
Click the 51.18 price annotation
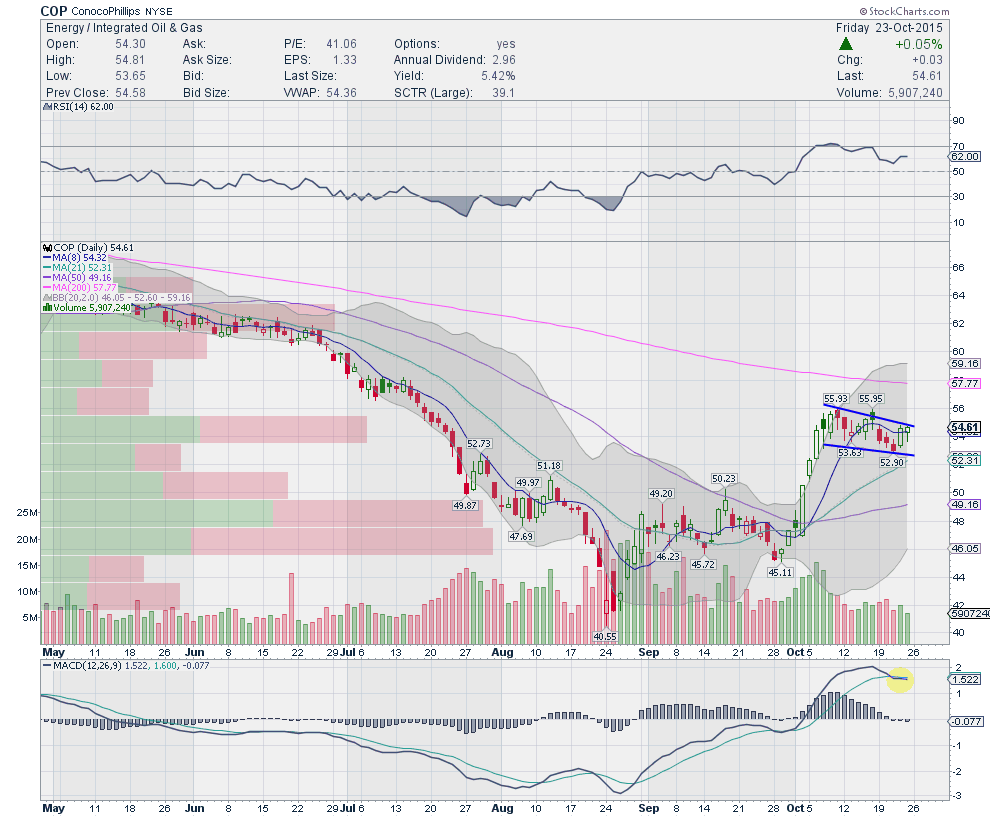pyautogui.click(x=549, y=465)
